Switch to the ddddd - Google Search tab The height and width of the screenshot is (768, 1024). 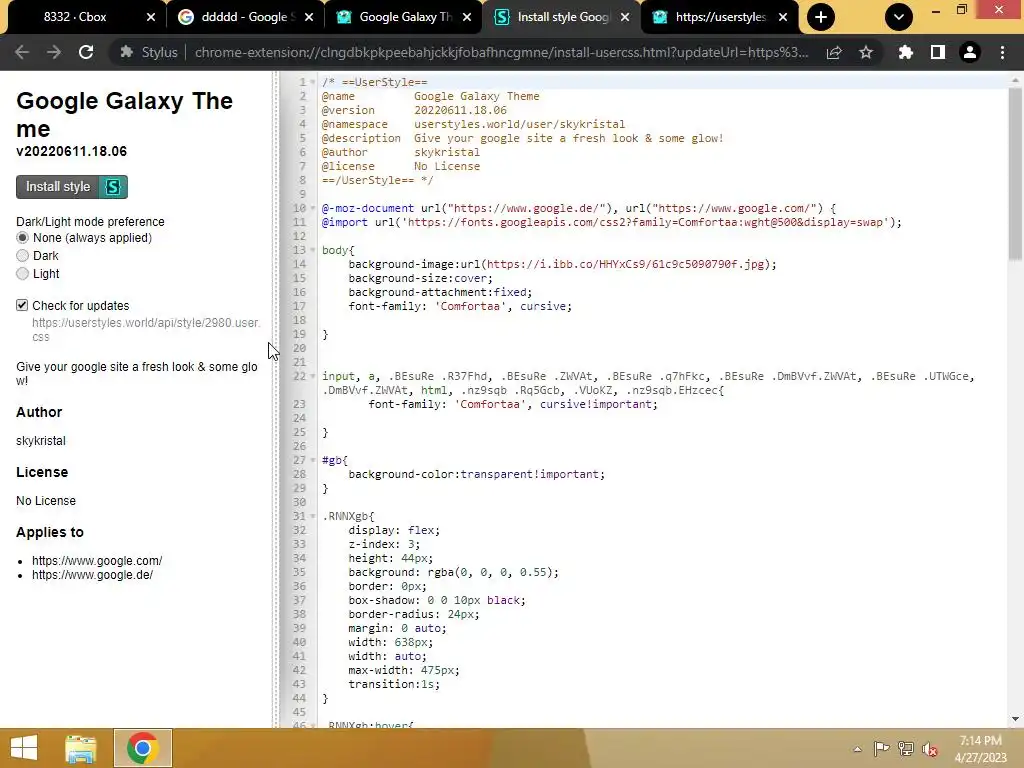click(248, 17)
